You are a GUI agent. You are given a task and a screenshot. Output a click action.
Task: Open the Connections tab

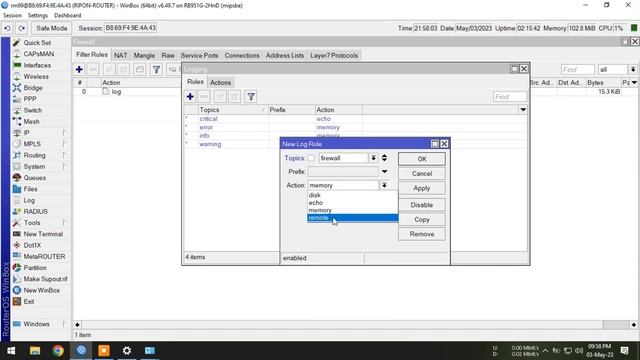(242, 56)
